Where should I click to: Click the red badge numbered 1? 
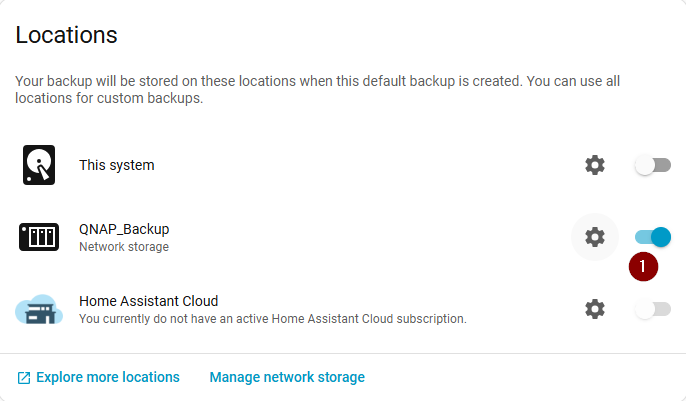[643, 266]
